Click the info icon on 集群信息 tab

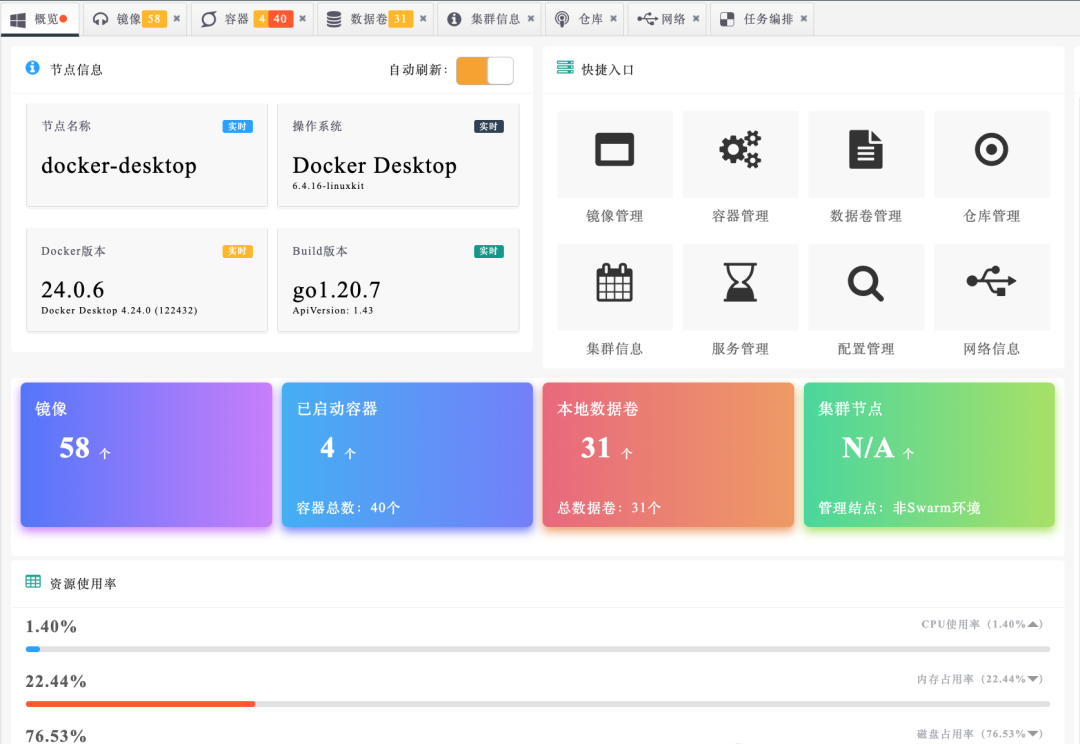[x=454, y=19]
